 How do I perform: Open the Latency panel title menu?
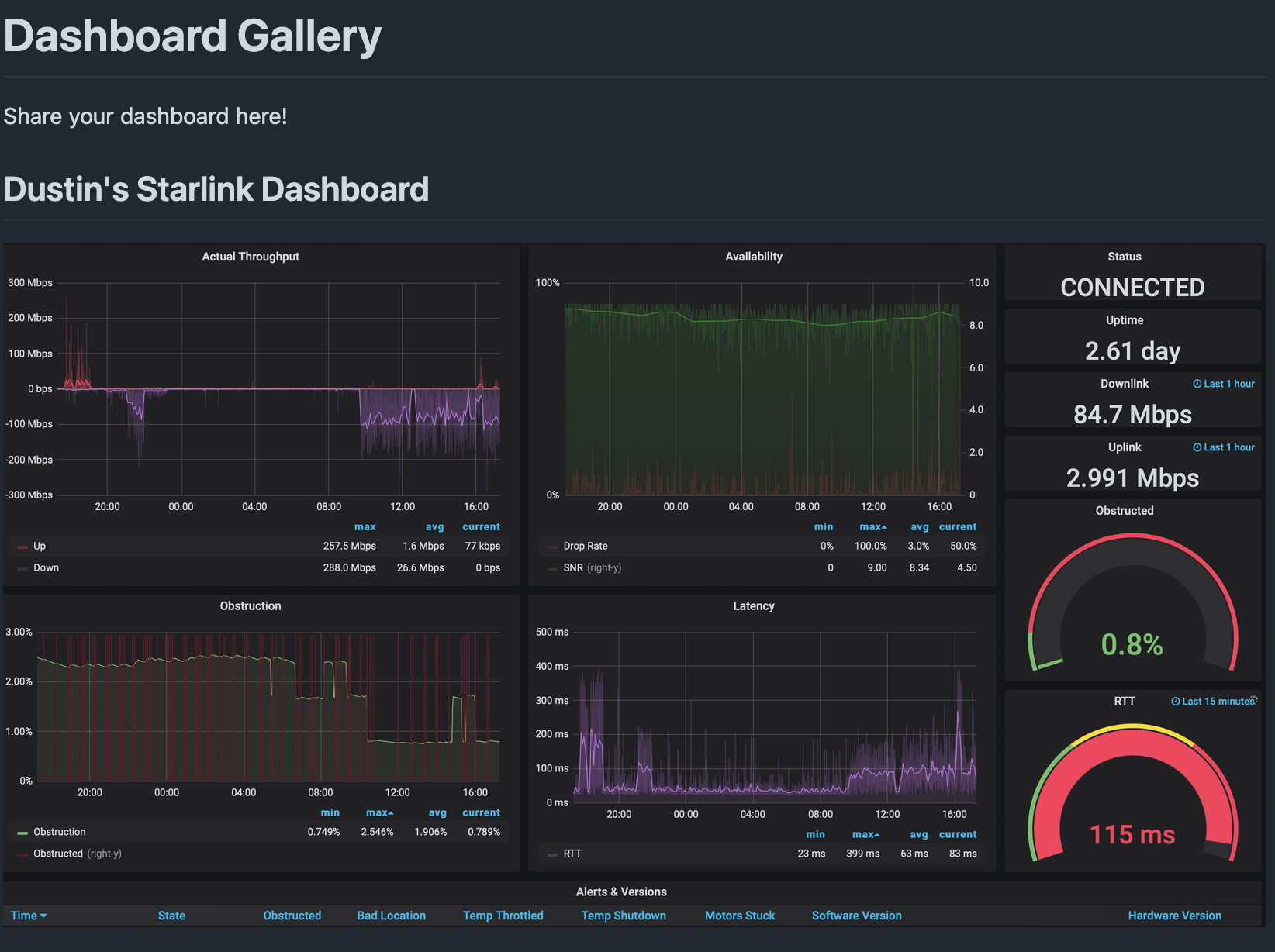coord(753,606)
